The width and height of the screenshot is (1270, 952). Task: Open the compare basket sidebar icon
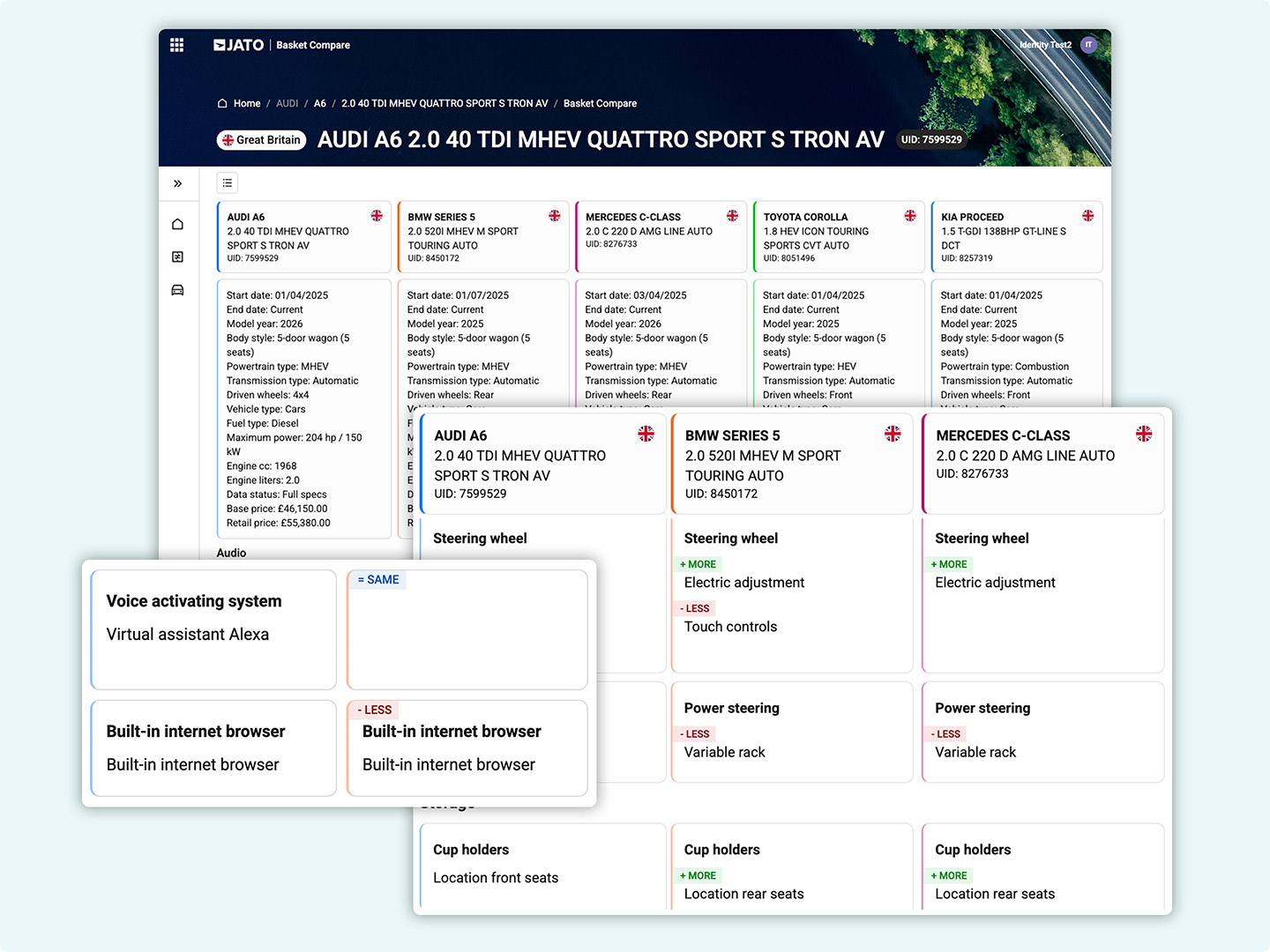(x=177, y=257)
